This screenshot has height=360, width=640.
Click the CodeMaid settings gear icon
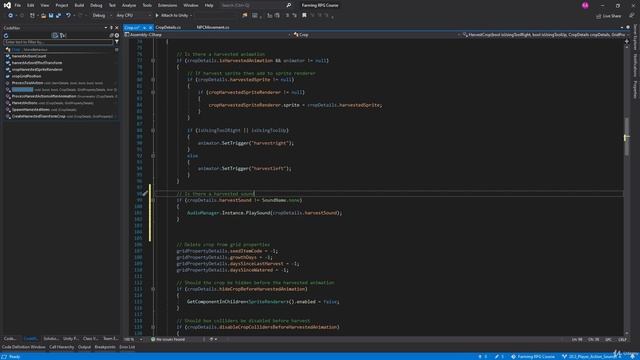point(117,36)
